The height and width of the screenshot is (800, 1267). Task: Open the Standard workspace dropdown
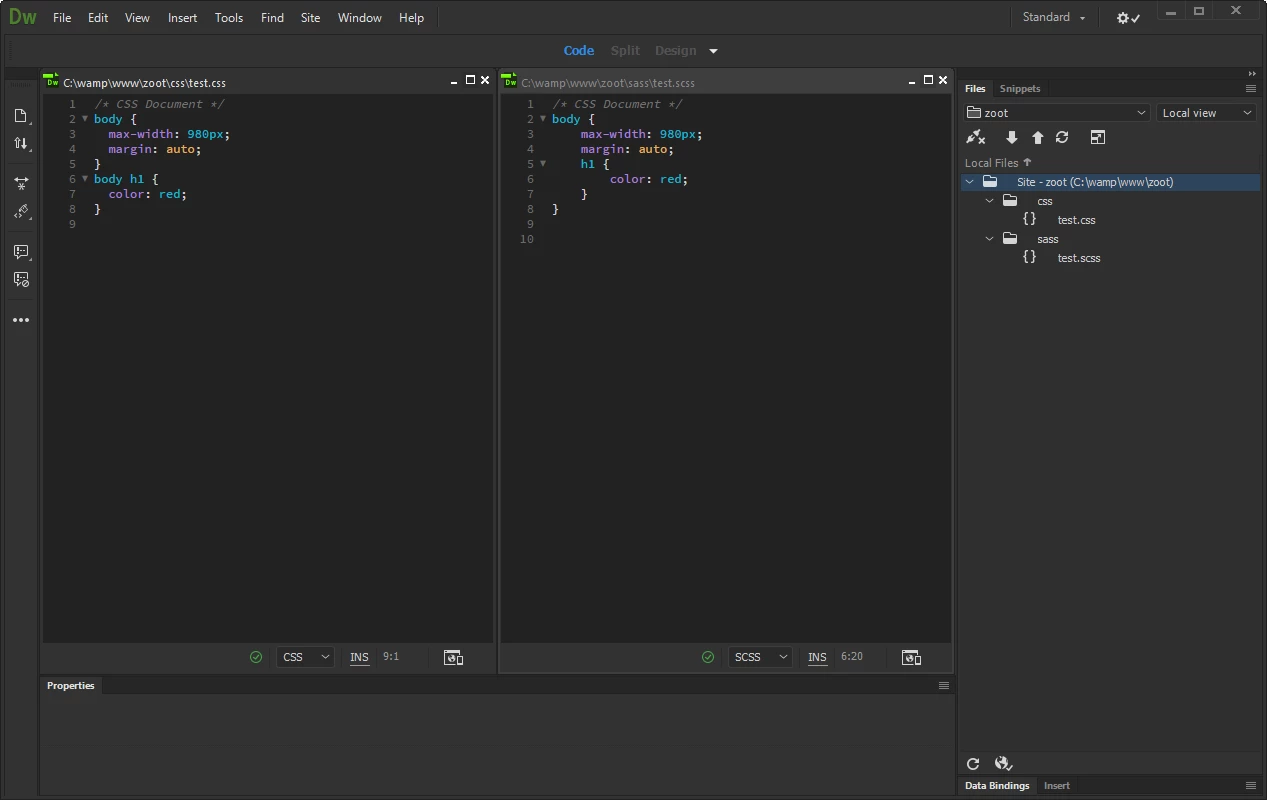1054,17
